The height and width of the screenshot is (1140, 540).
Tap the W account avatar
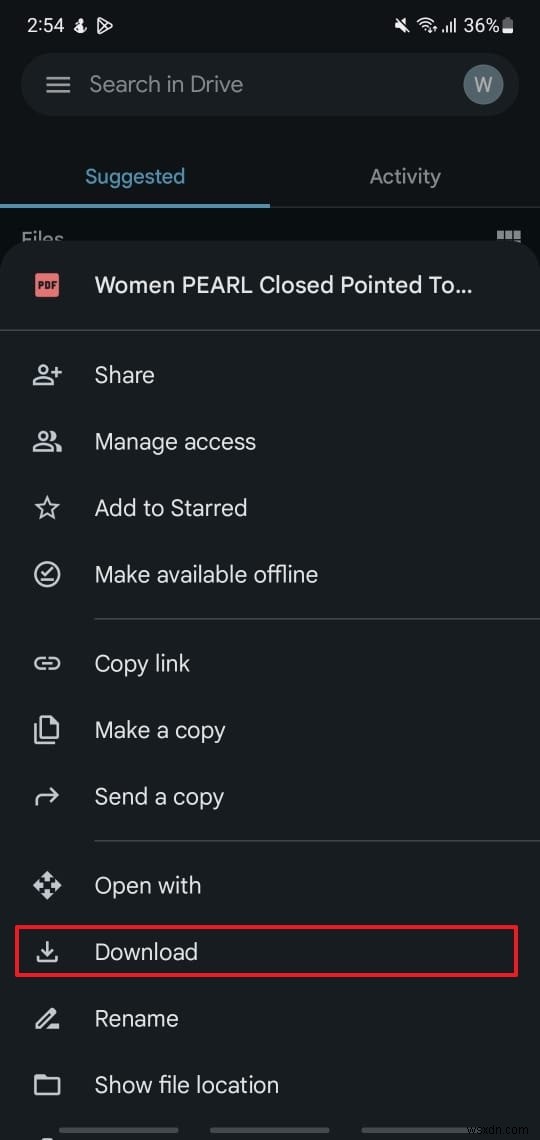[483, 85]
